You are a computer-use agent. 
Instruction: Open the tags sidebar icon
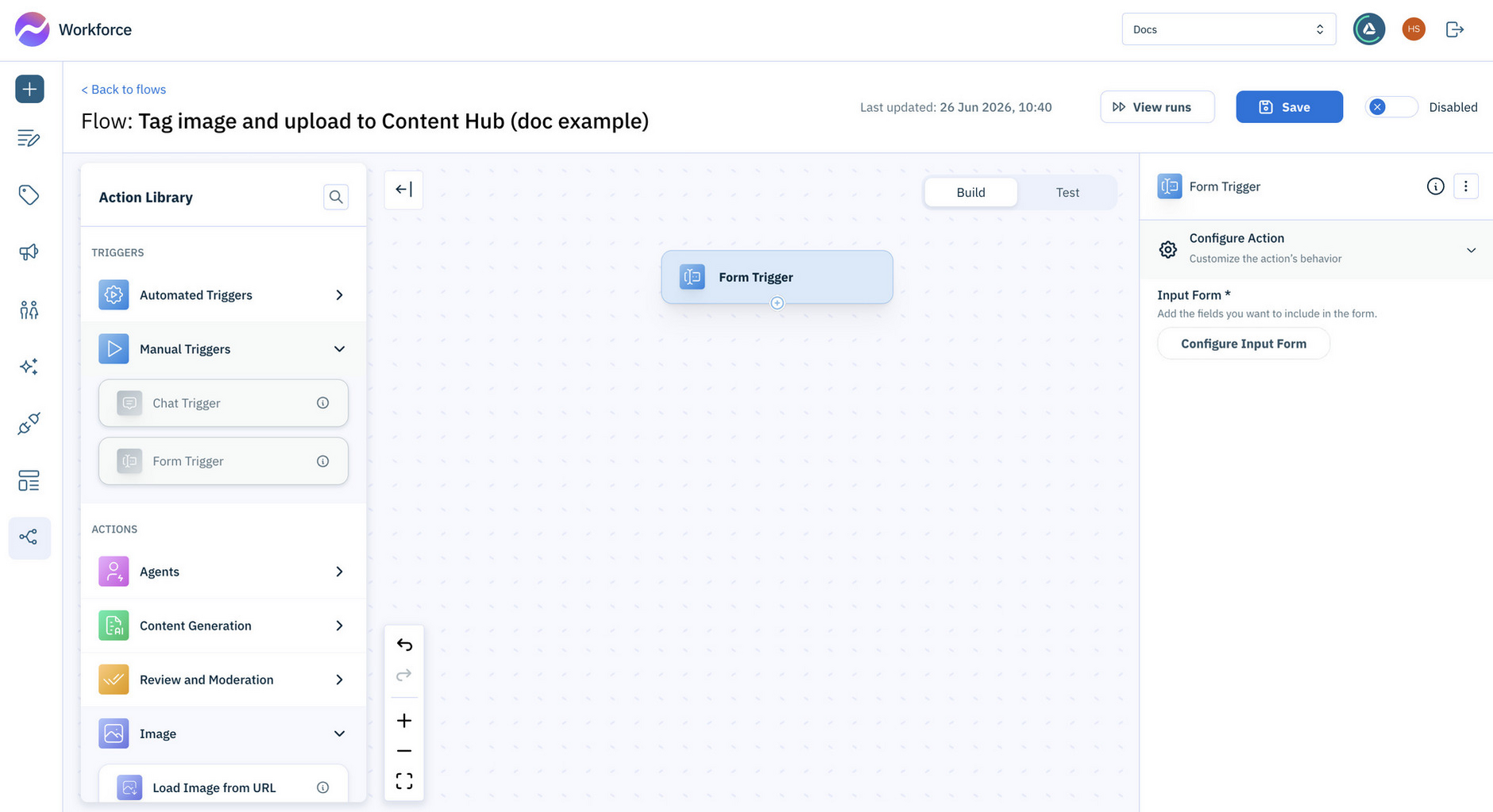point(29,195)
